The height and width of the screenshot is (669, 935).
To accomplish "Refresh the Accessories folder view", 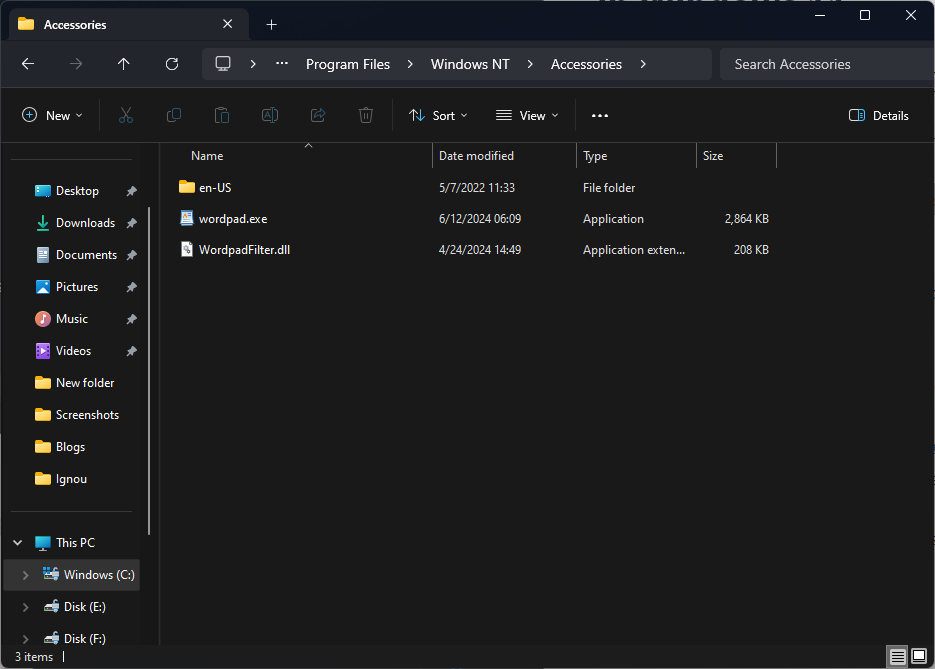I will (172, 64).
